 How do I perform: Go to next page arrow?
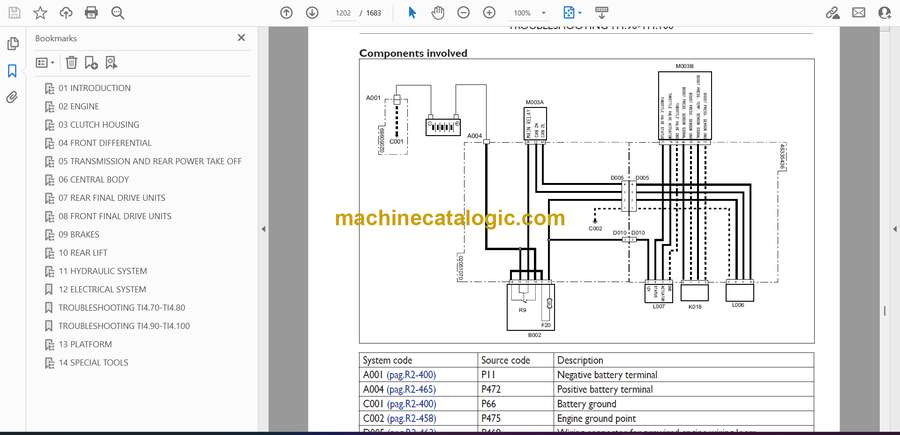click(x=311, y=13)
